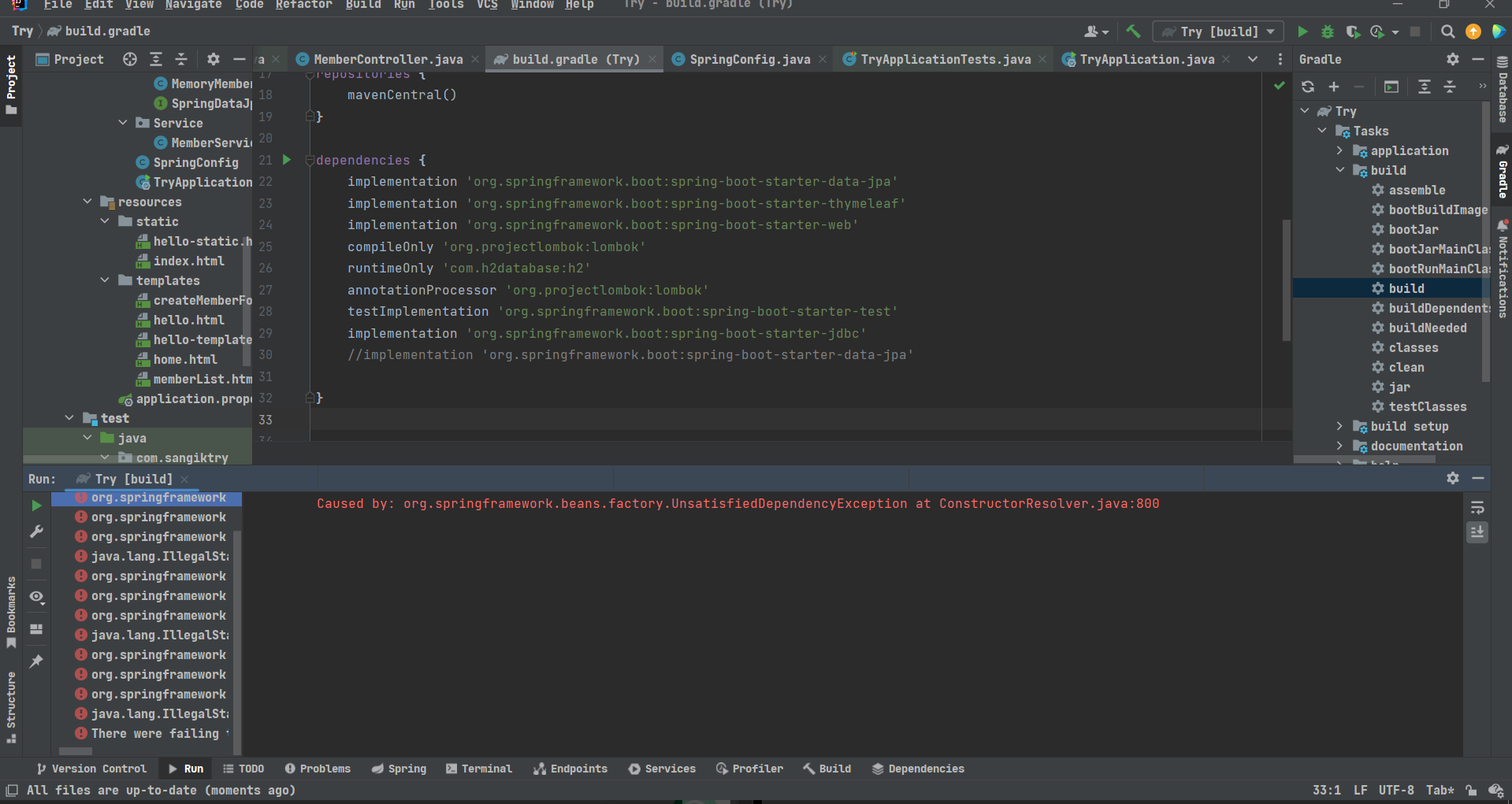Screen dimensions: 1512x804
Task: Click Collapse All icon in Project panel
Action: coord(181,59)
